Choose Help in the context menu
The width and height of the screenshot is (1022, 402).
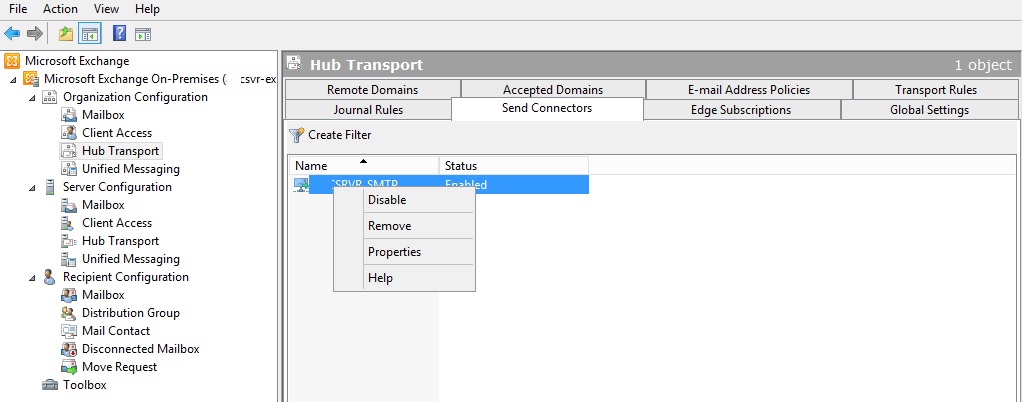404,278
